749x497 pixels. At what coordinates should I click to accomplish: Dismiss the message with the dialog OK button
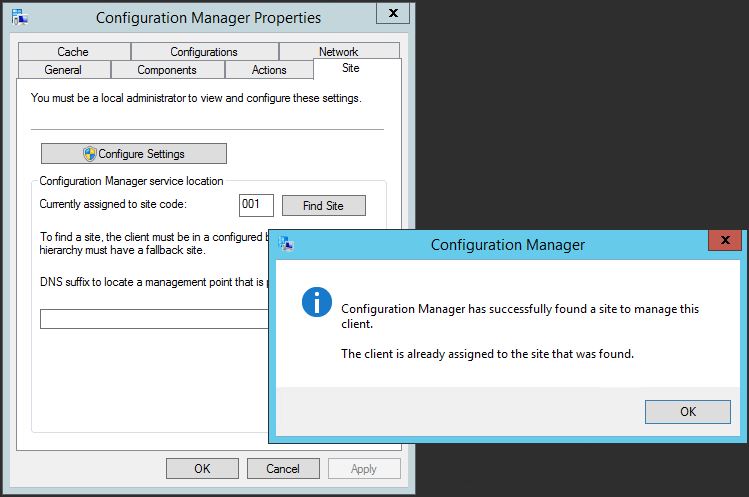coord(687,411)
